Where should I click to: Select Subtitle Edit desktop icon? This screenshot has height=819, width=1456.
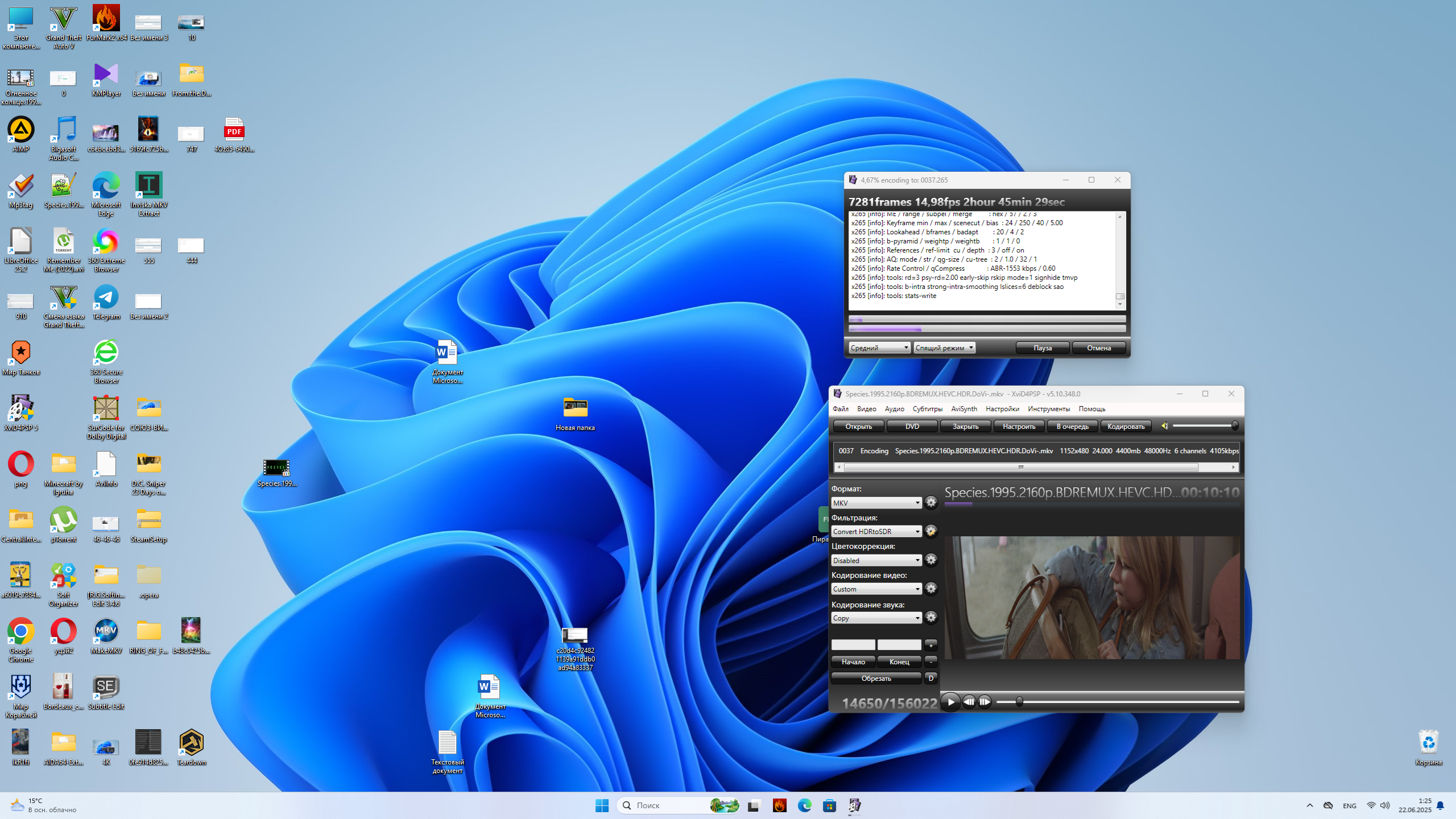tap(106, 693)
